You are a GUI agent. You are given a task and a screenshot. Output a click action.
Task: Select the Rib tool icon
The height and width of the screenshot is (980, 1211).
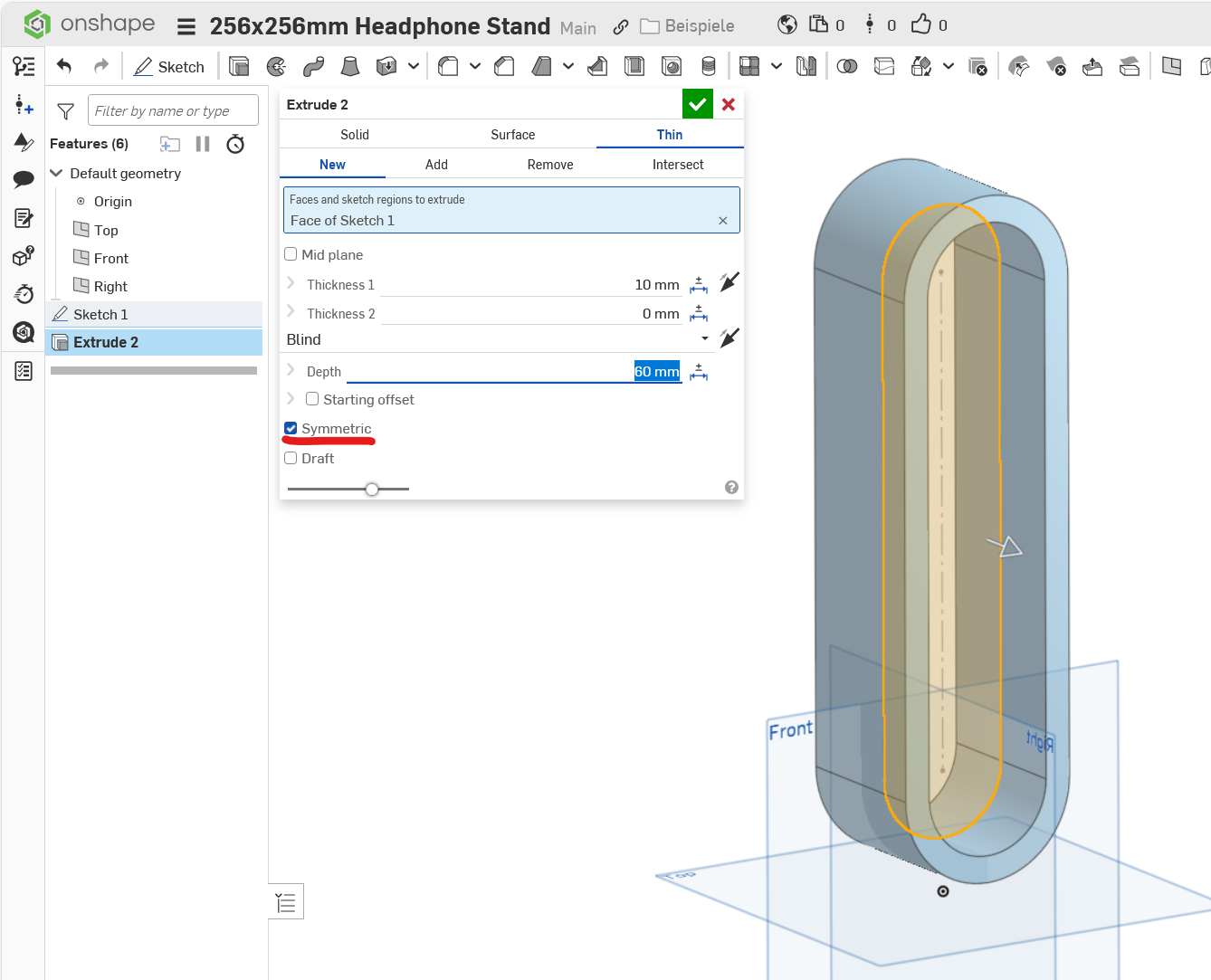597,66
